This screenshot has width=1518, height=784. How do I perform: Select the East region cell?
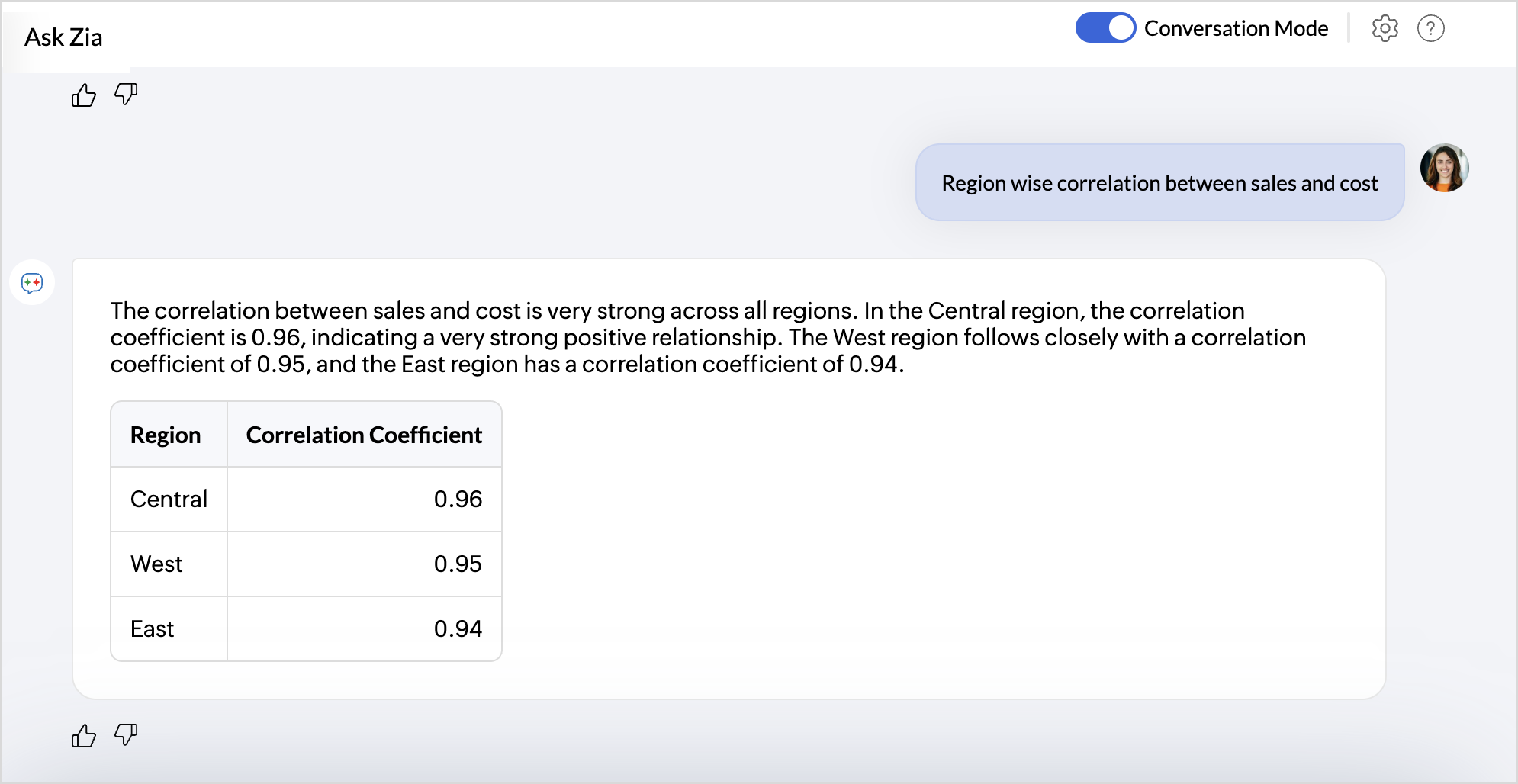(x=153, y=629)
